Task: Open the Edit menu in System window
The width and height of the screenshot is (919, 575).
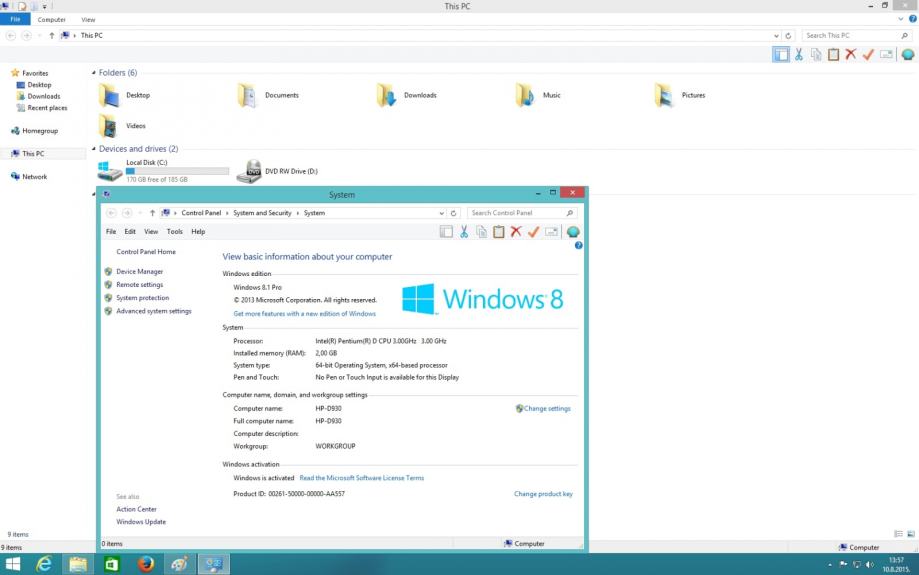Action: tap(130, 232)
